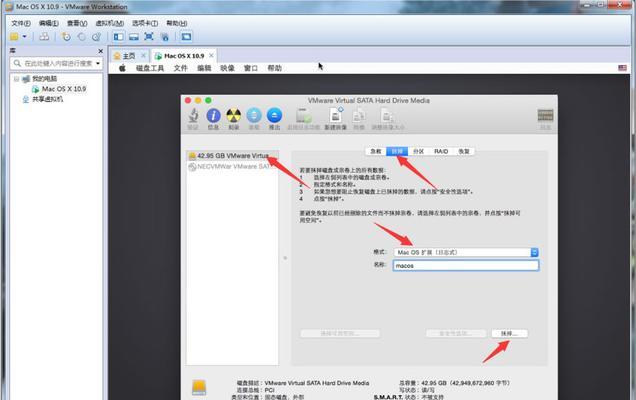Open VMware 虚拟机(M) menu
The width and height of the screenshot is (636, 400).
(110, 23)
